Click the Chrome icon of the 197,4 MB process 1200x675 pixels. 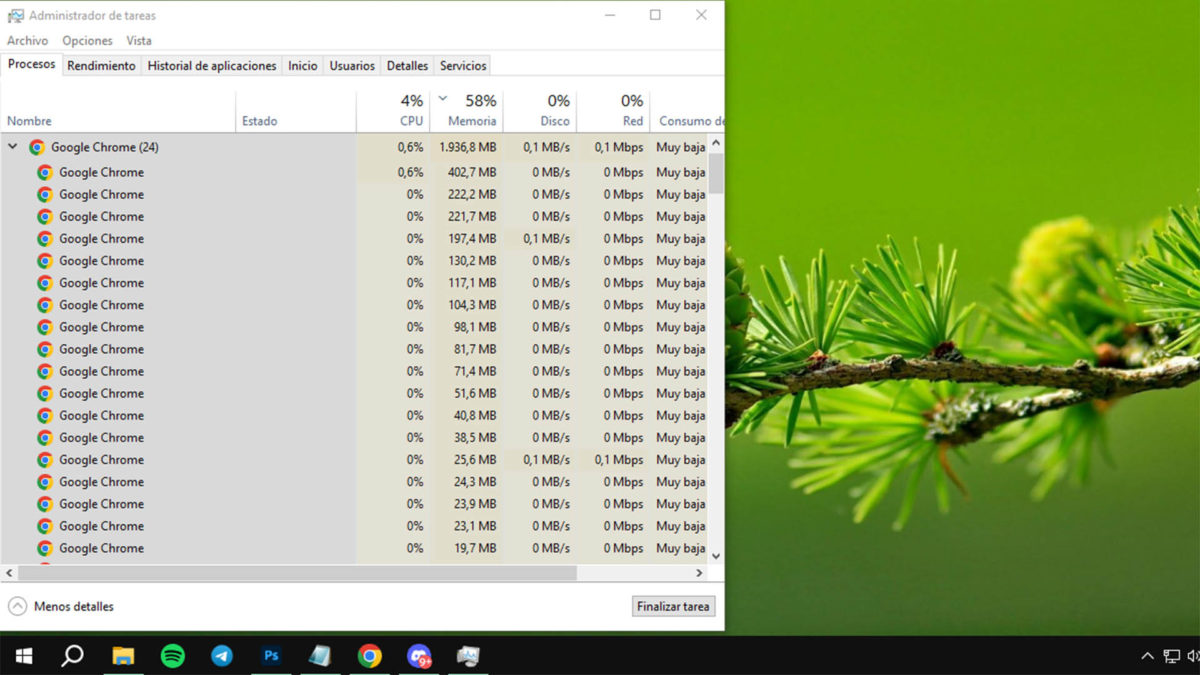pos(45,238)
